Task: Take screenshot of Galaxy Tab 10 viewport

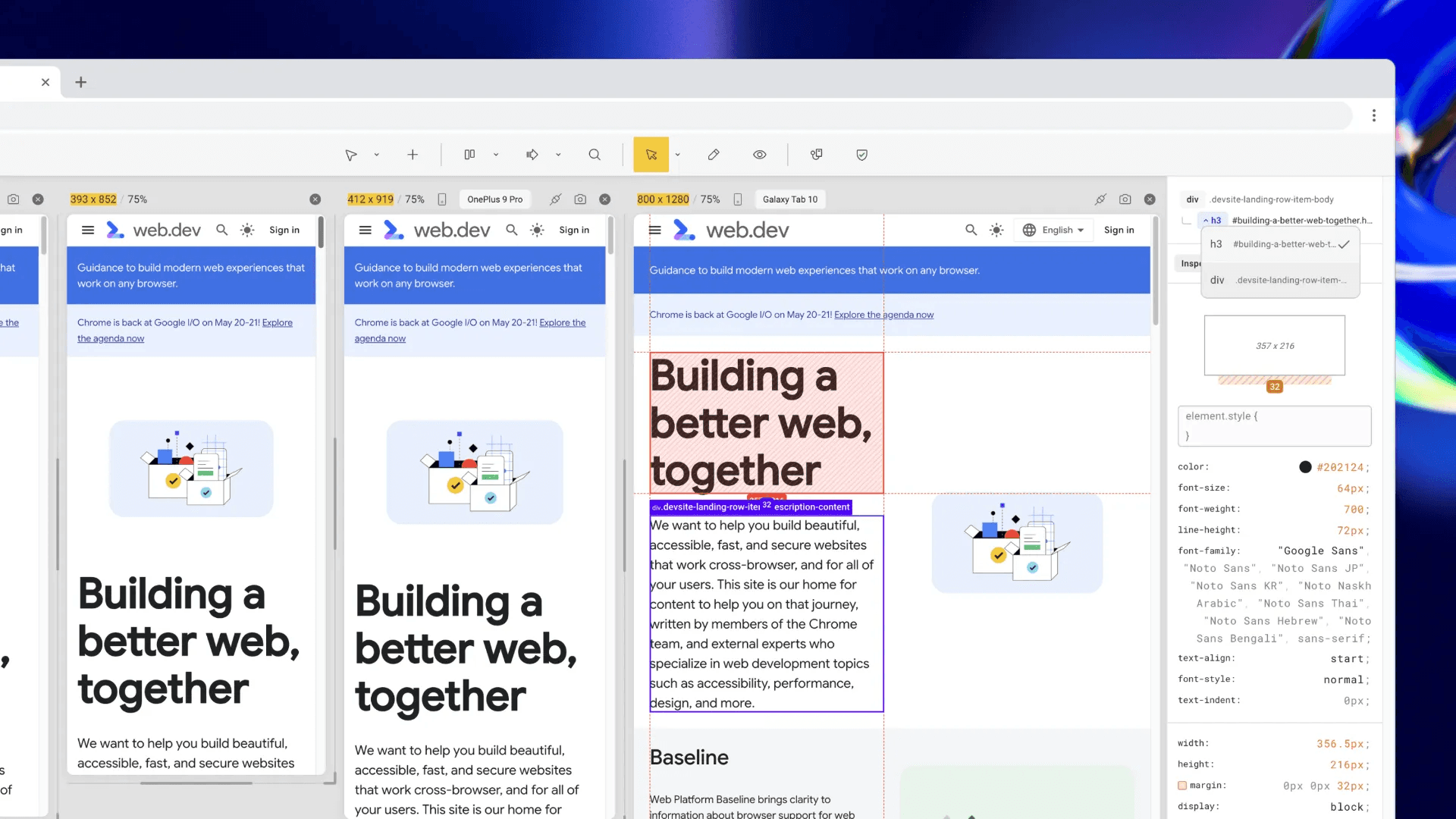Action: (x=1125, y=199)
